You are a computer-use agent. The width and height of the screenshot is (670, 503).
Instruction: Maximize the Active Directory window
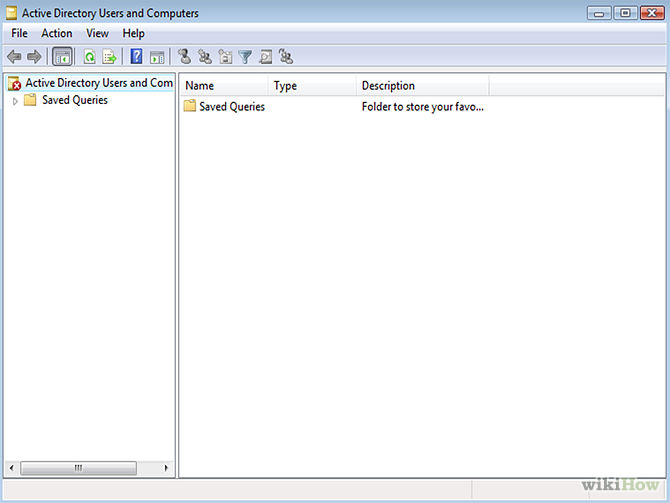tap(625, 13)
